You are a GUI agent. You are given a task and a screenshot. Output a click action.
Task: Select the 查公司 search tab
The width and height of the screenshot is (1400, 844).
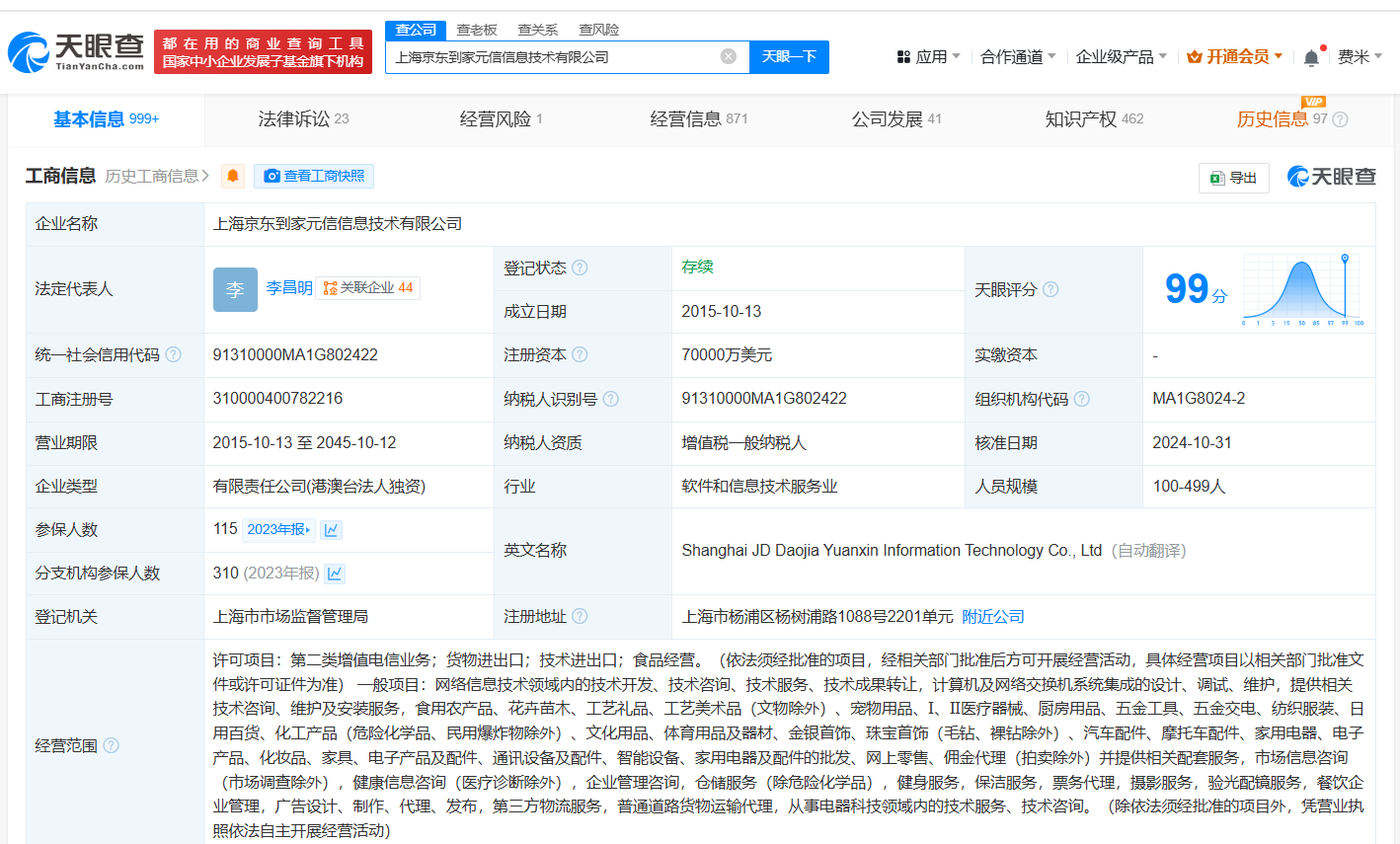(416, 30)
